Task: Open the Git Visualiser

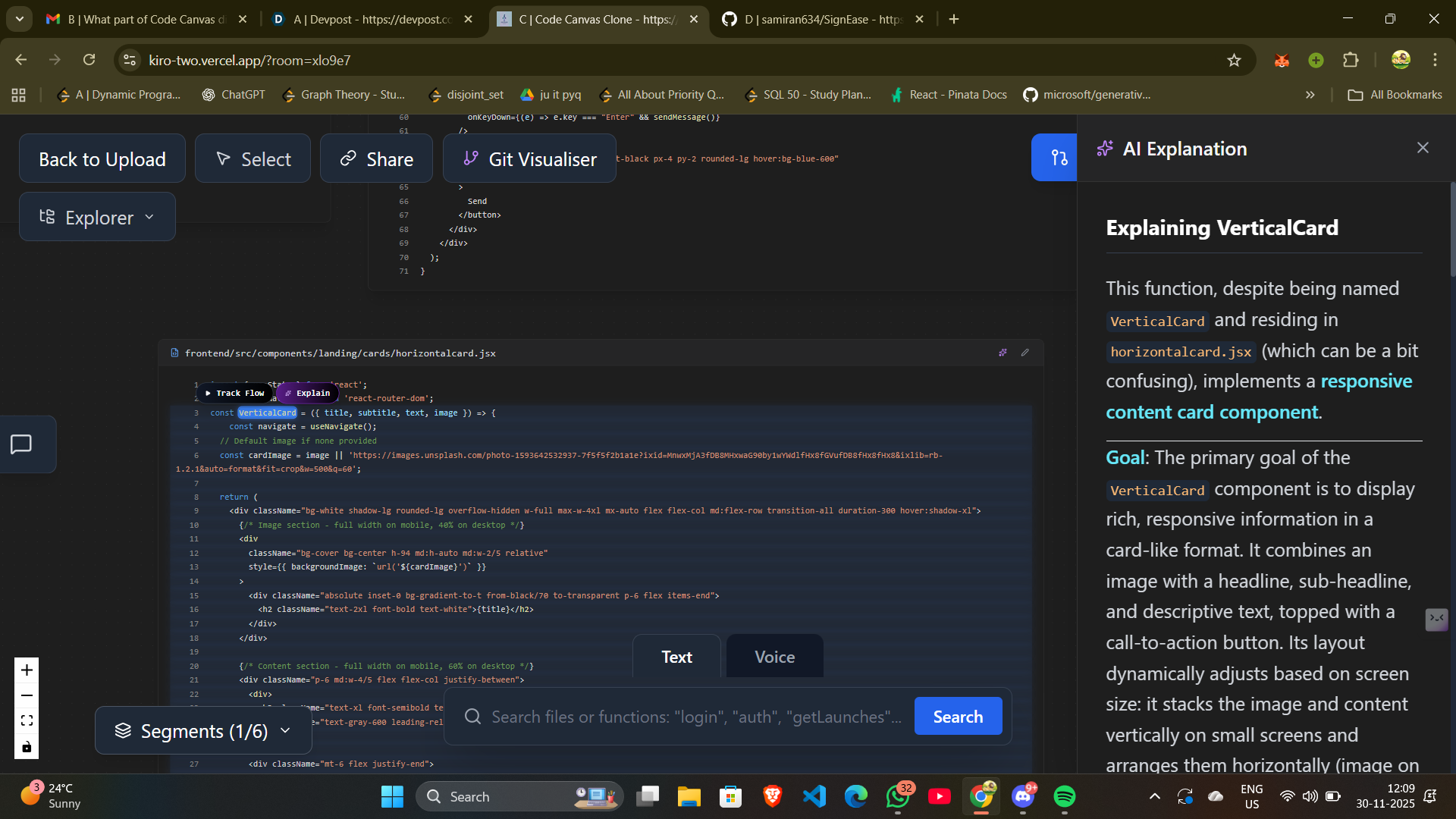Action: pyautogui.click(x=529, y=159)
